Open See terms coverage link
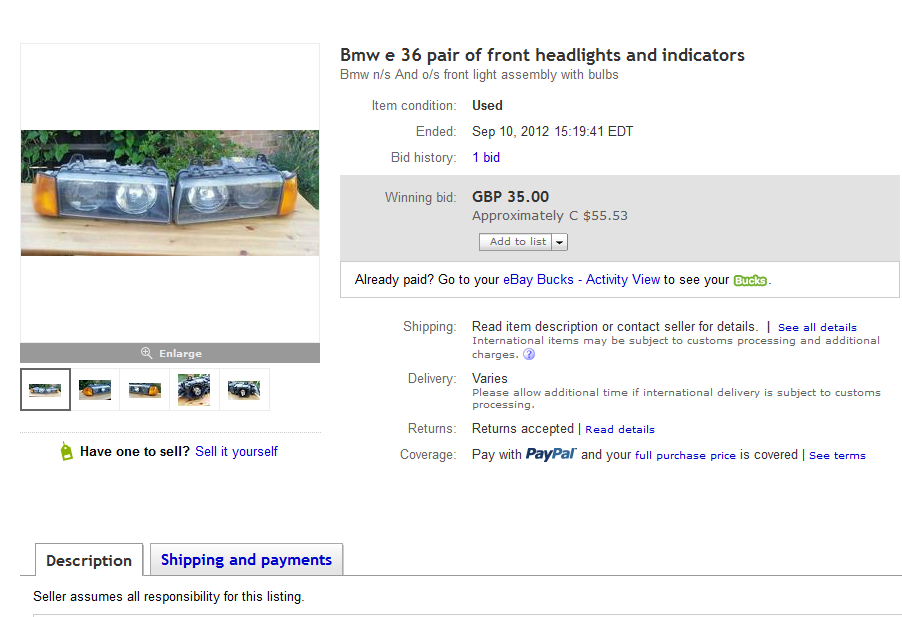 coord(837,455)
